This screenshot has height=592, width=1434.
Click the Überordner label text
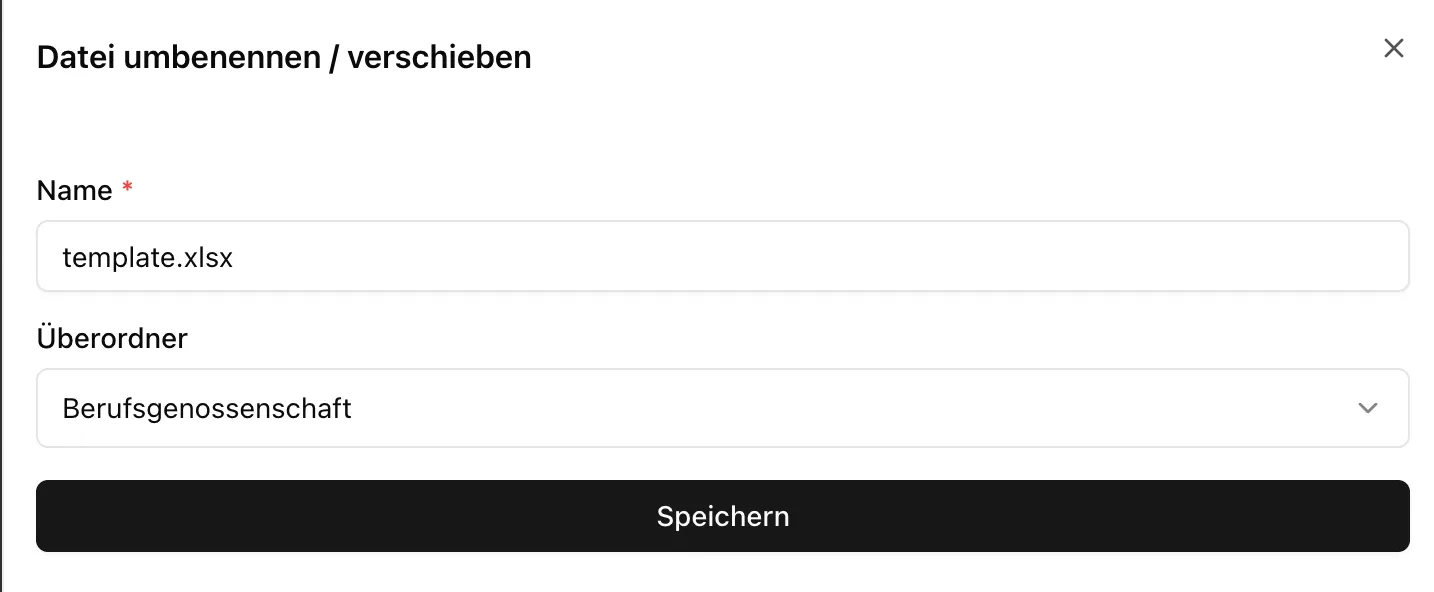(111, 338)
